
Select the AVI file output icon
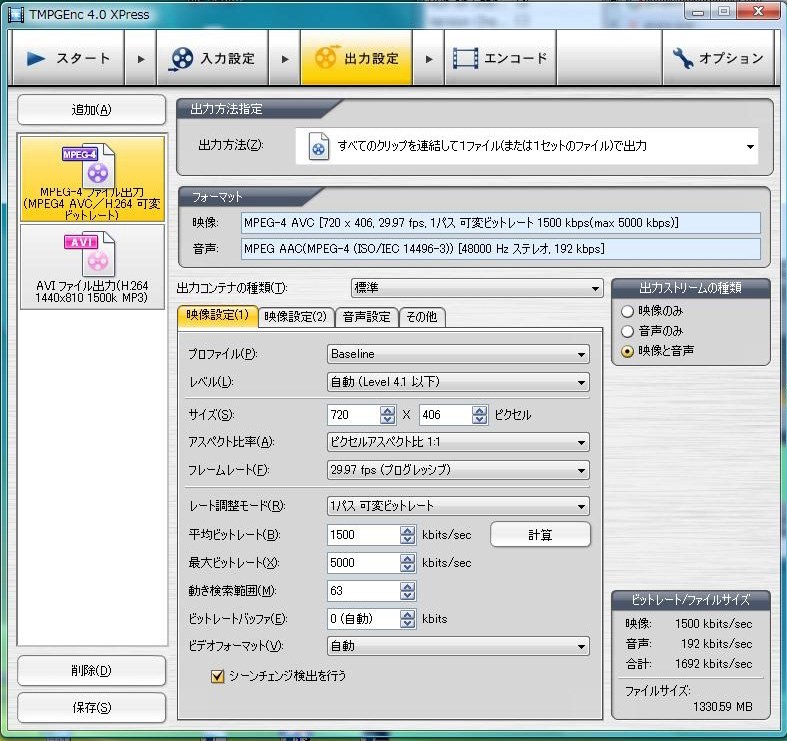click(x=90, y=254)
